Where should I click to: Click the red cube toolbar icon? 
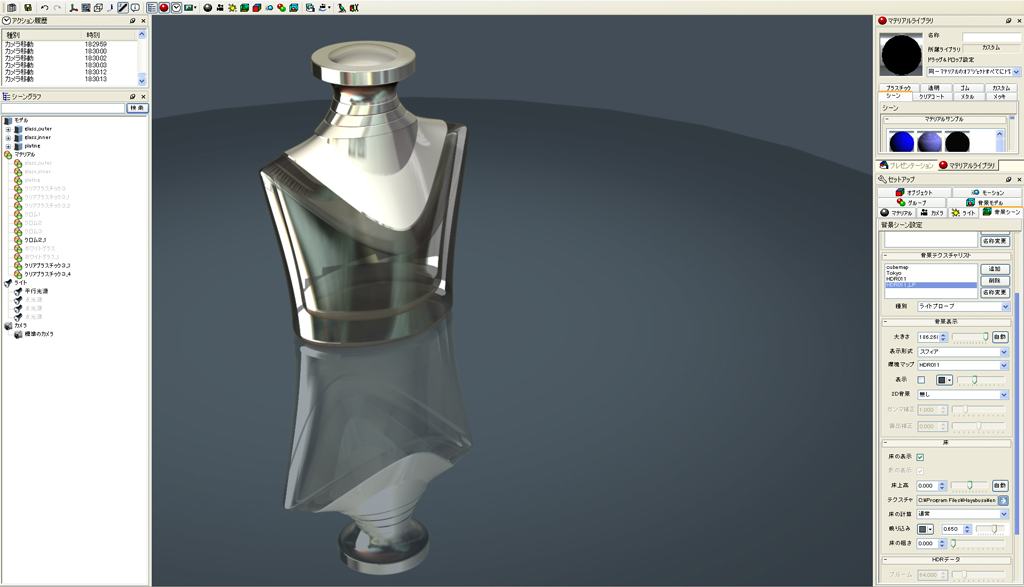point(257,7)
